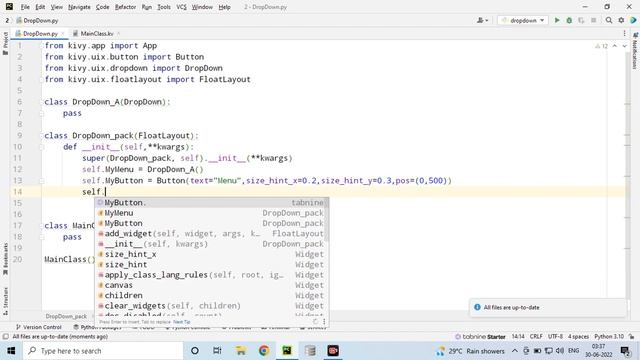Open the user account icon menu
Image resolution: width=640 pixels, height=360 pixels.
point(482,20)
